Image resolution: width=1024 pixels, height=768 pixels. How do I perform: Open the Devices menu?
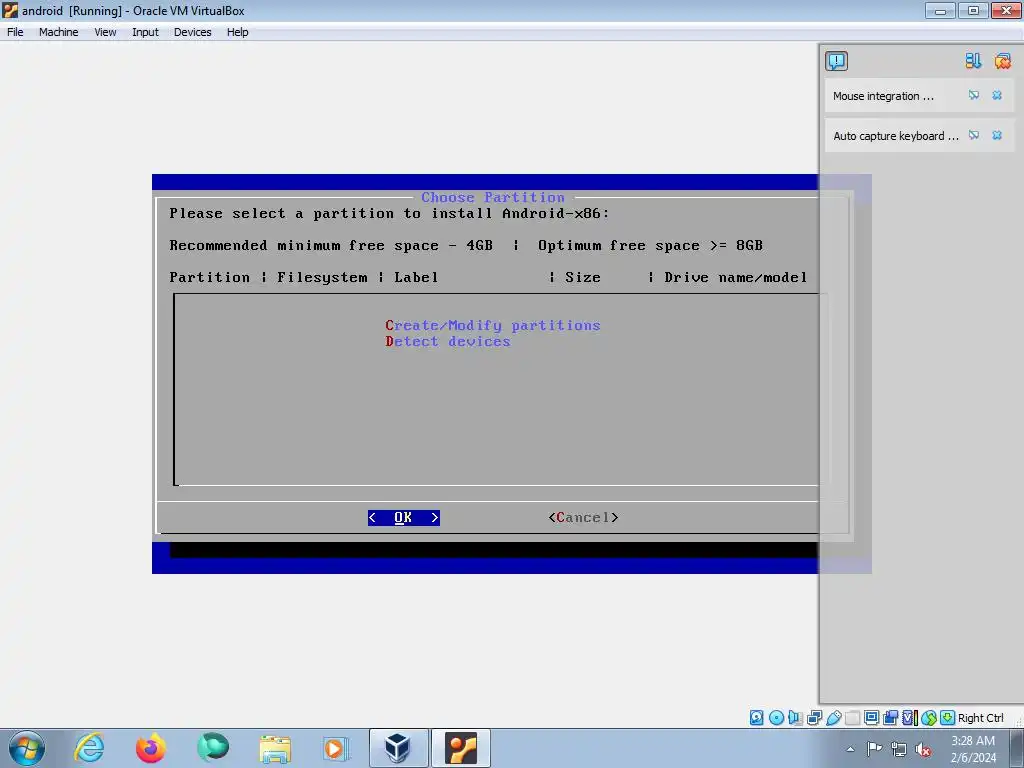tap(192, 32)
